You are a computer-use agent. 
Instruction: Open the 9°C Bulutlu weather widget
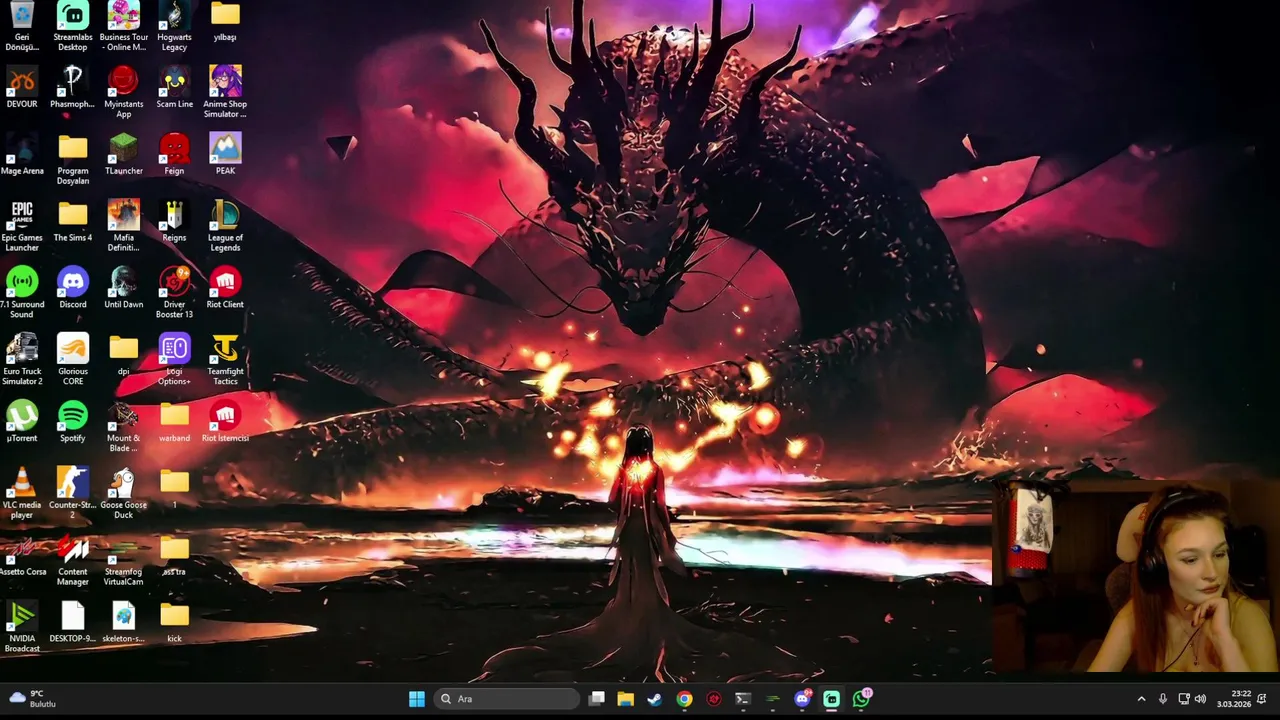pyautogui.click(x=32, y=699)
